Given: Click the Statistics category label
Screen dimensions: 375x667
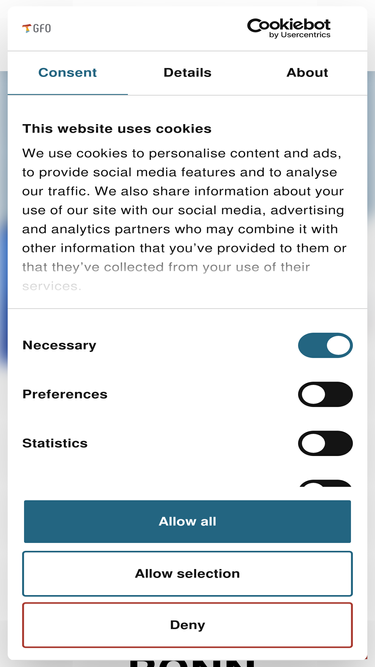Looking at the screenshot, I should (55, 443).
